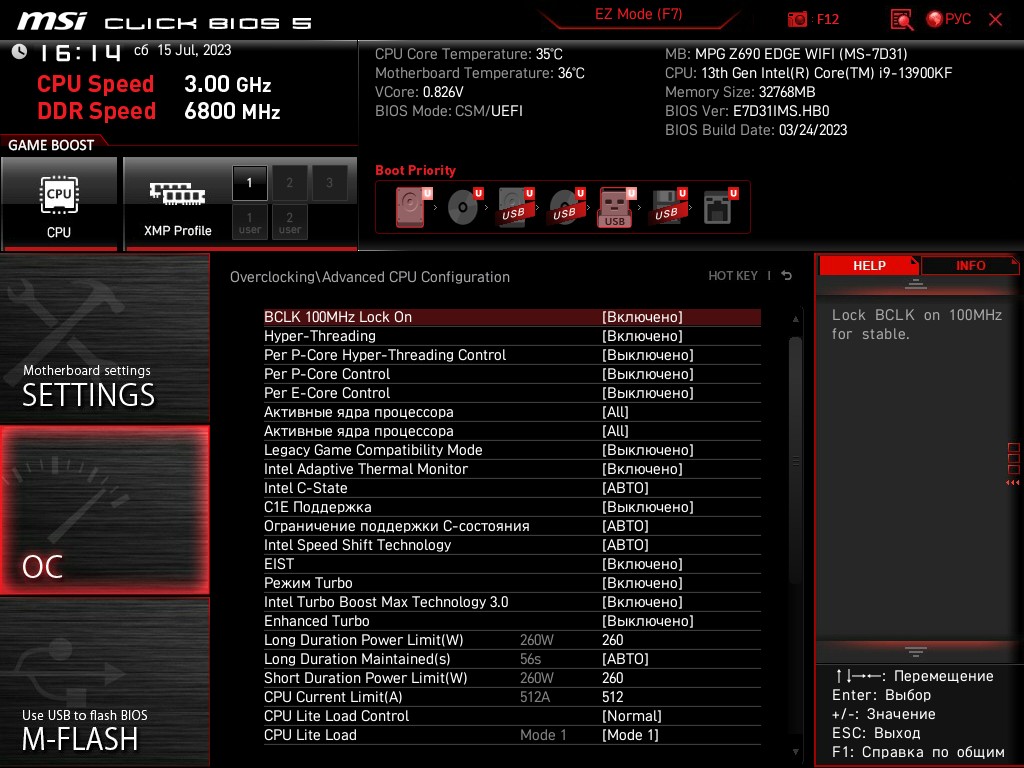Switch to the INFO tab

(x=970, y=265)
